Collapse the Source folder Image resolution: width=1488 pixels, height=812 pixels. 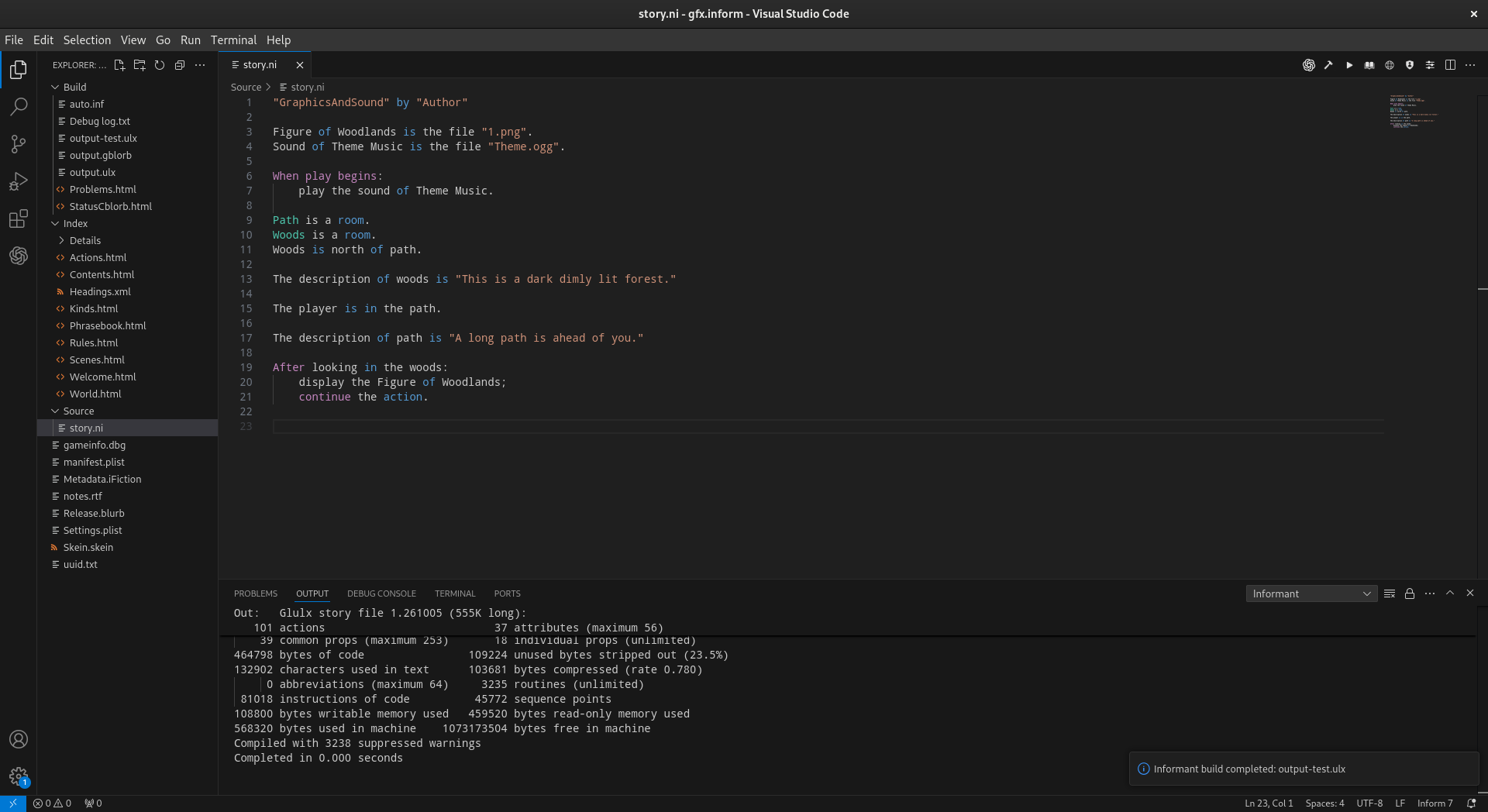point(127,411)
